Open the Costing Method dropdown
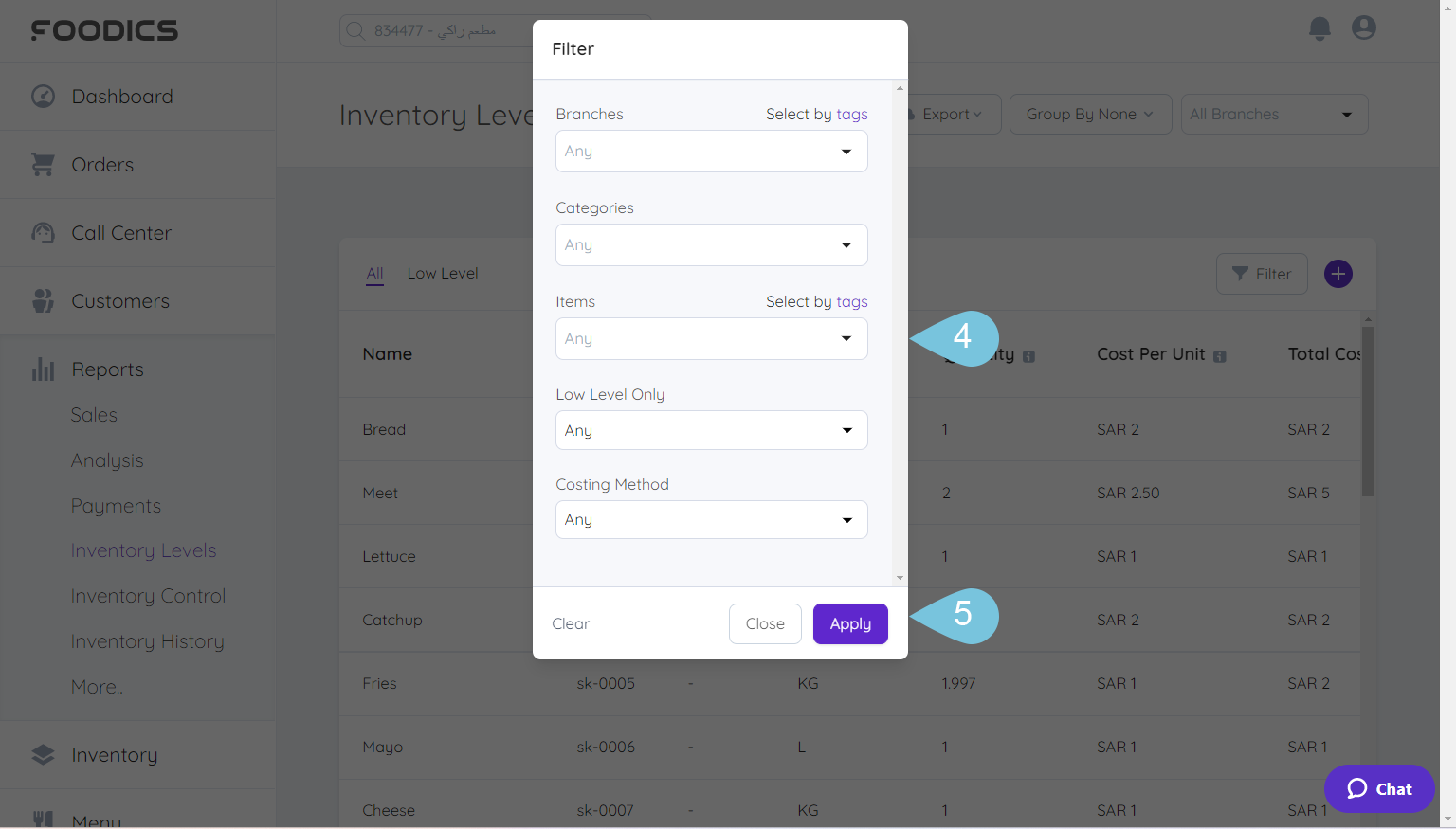 711,519
